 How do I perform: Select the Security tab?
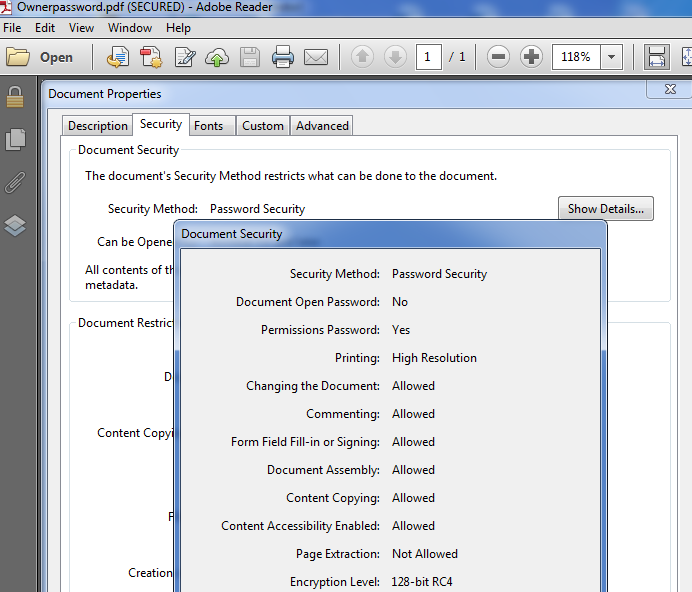point(161,124)
